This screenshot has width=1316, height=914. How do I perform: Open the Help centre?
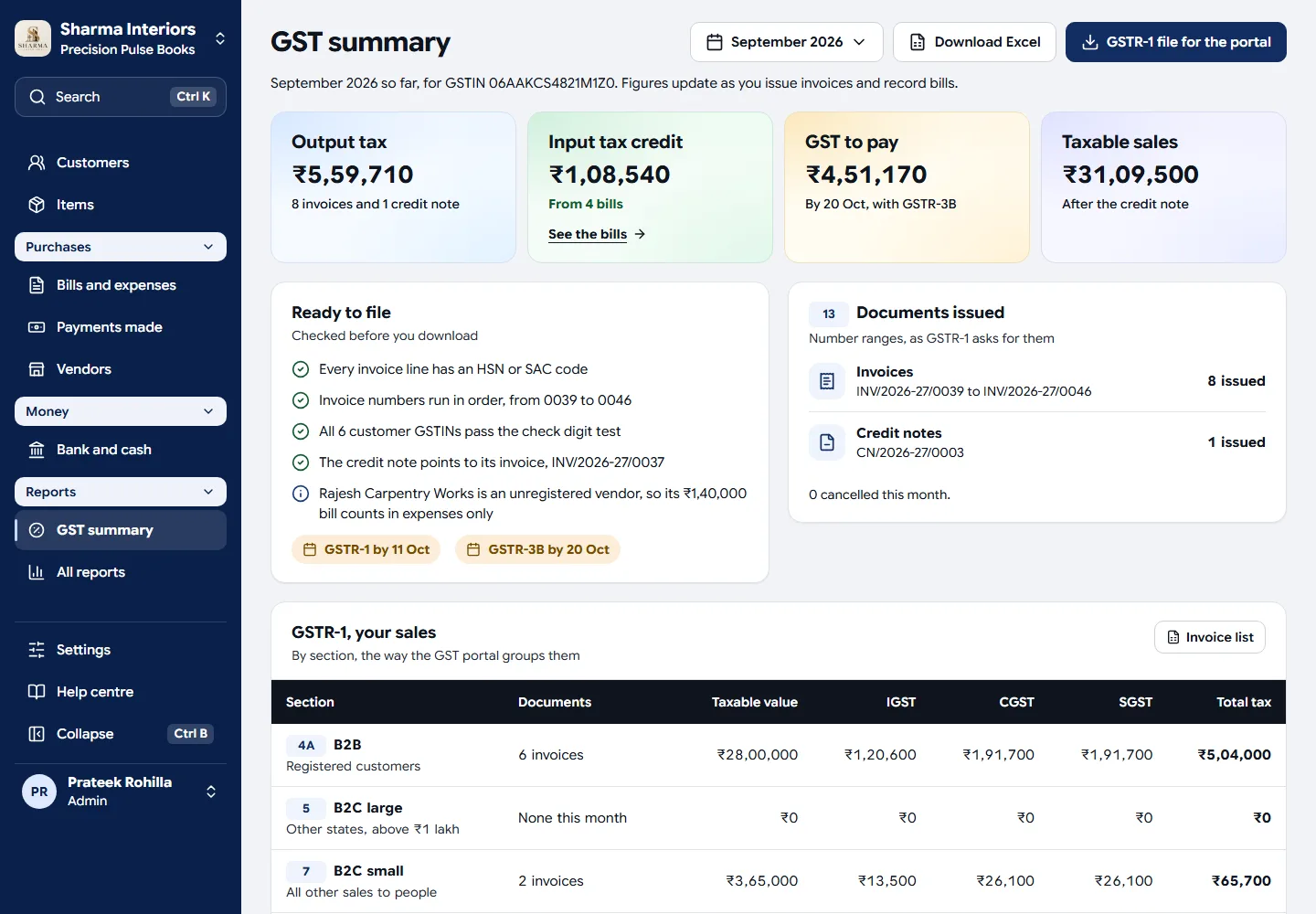[x=121, y=692]
